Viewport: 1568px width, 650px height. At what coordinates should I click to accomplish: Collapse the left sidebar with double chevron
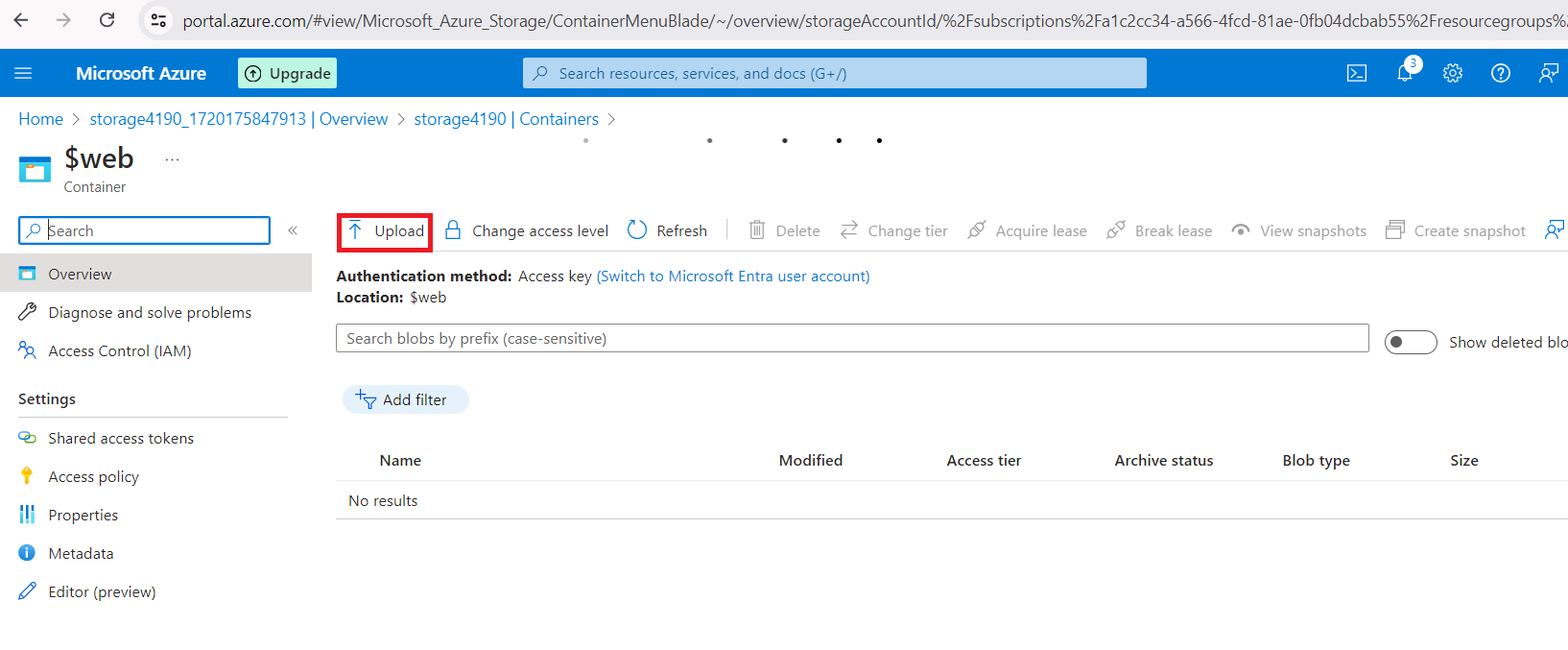coord(293,230)
